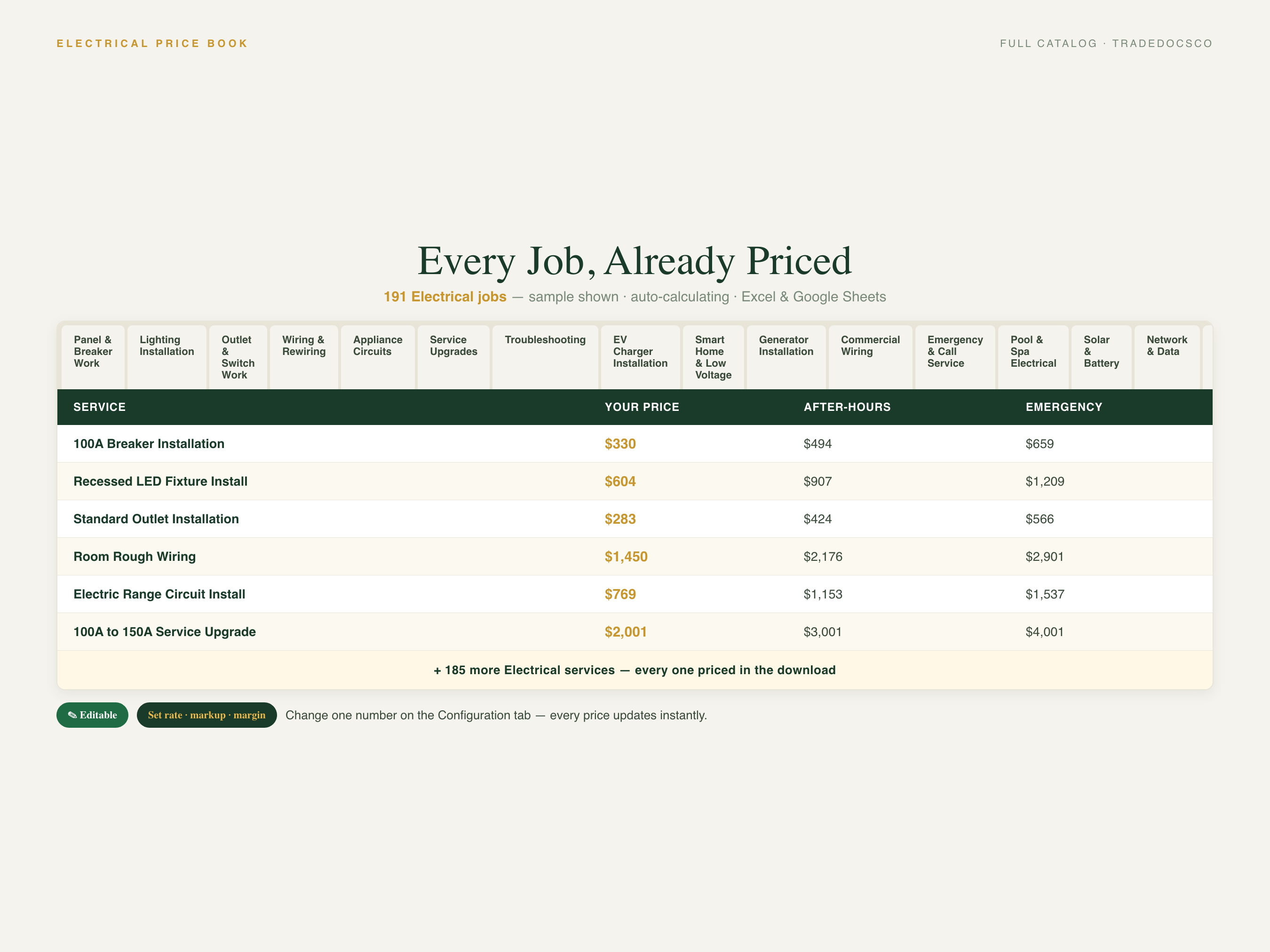Open the Network & Data tab
1270x952 pixels.
point(1167,357)
